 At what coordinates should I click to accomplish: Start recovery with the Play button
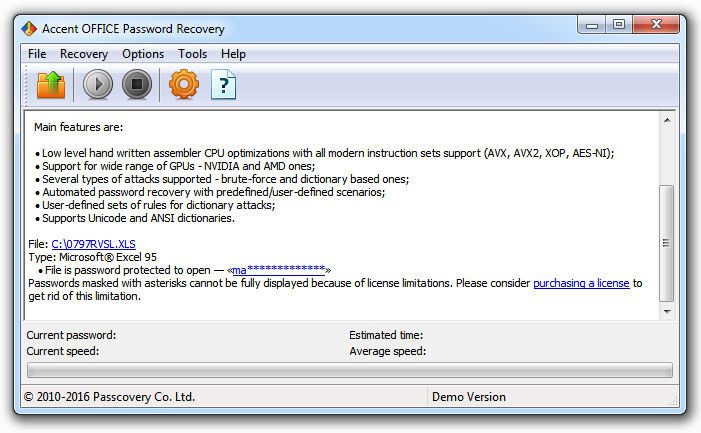[x=98, y=84]
